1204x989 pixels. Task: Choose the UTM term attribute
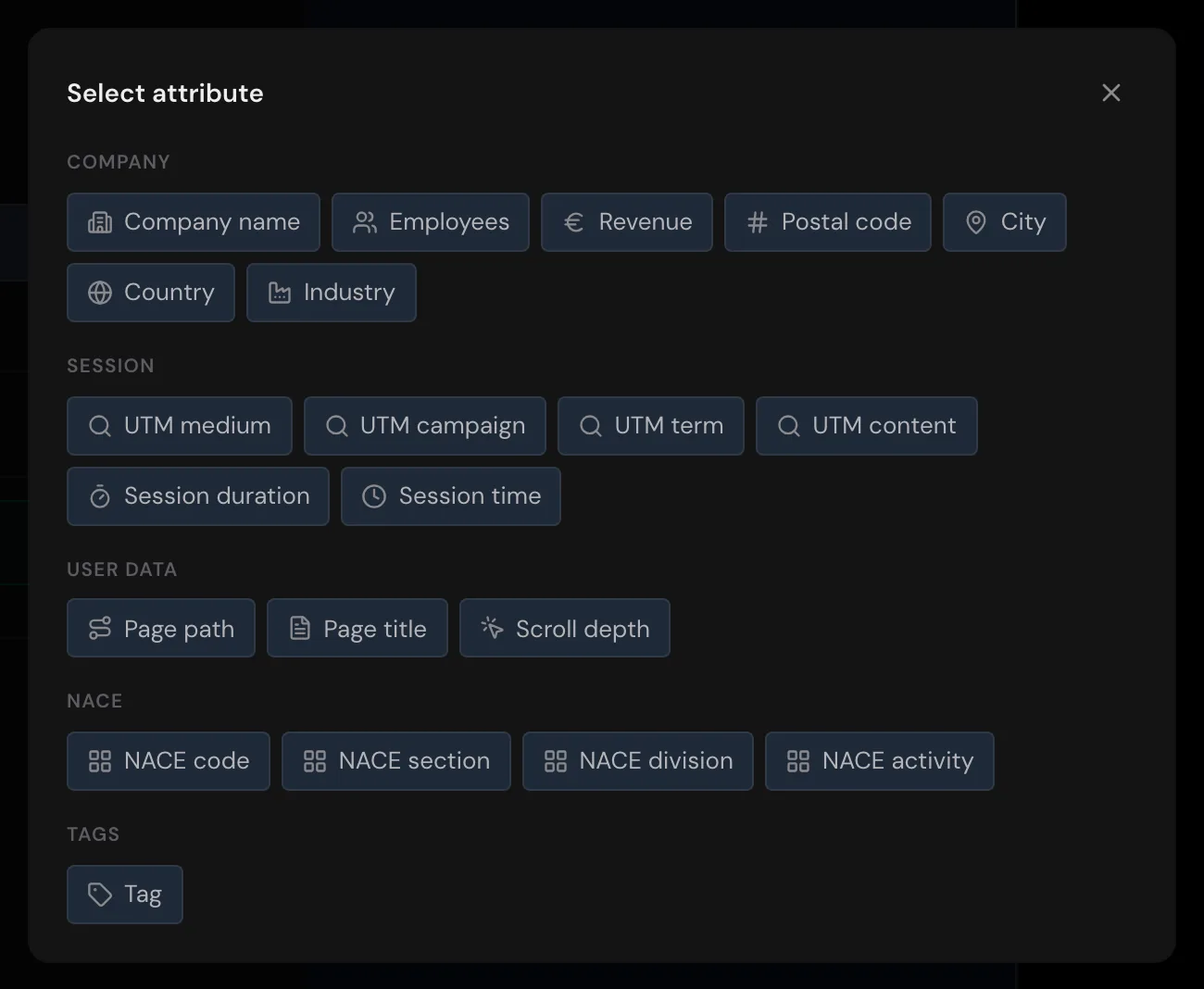click(651, 426)
